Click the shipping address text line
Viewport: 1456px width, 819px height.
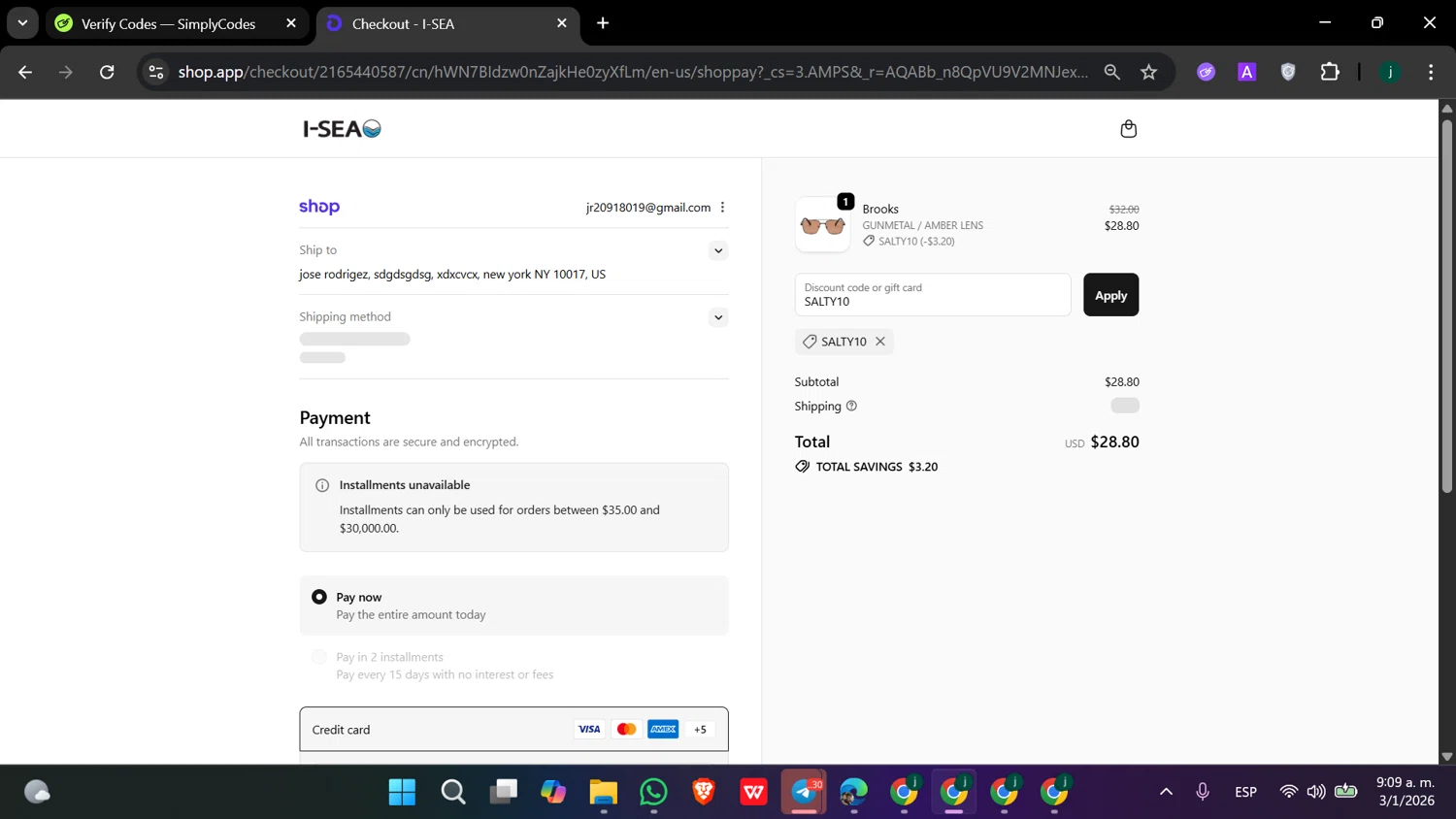pos(452,275)
